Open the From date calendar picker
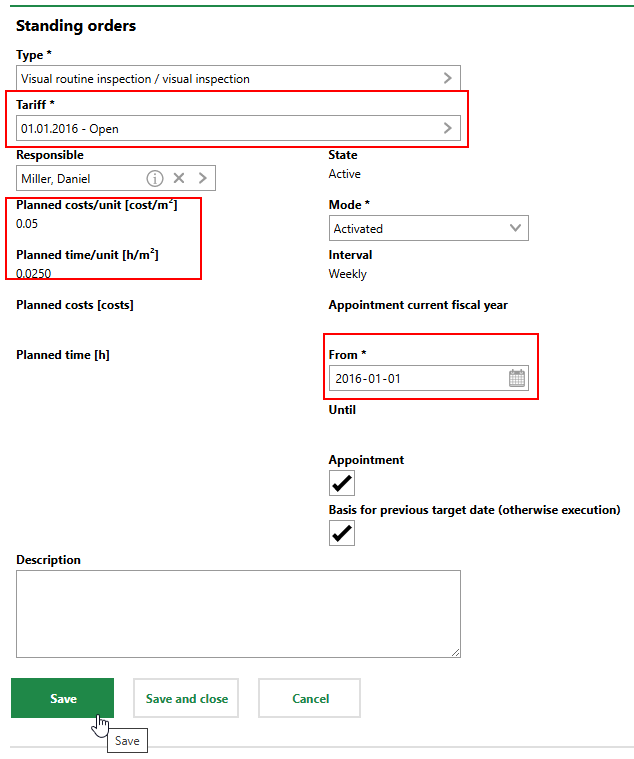This screenshot has width=634, height=759. tap(516, 379)
